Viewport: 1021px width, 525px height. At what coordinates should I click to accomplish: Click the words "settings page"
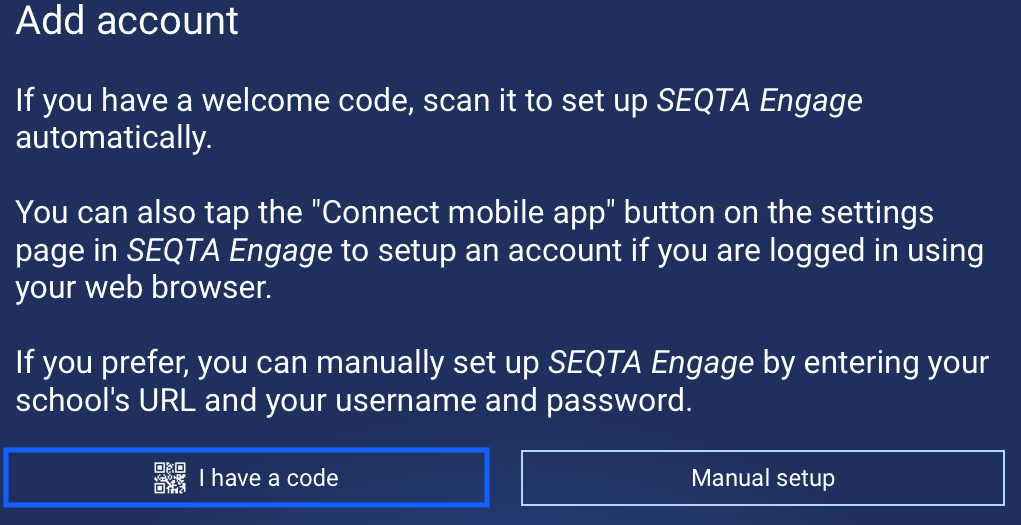(869, 213)
